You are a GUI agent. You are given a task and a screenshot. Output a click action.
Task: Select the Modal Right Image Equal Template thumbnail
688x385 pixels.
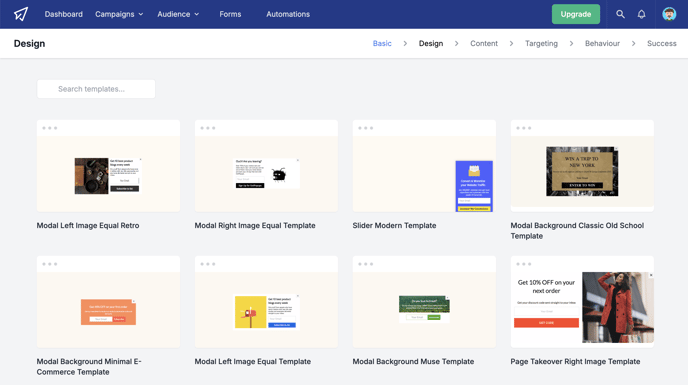point(266,166)
